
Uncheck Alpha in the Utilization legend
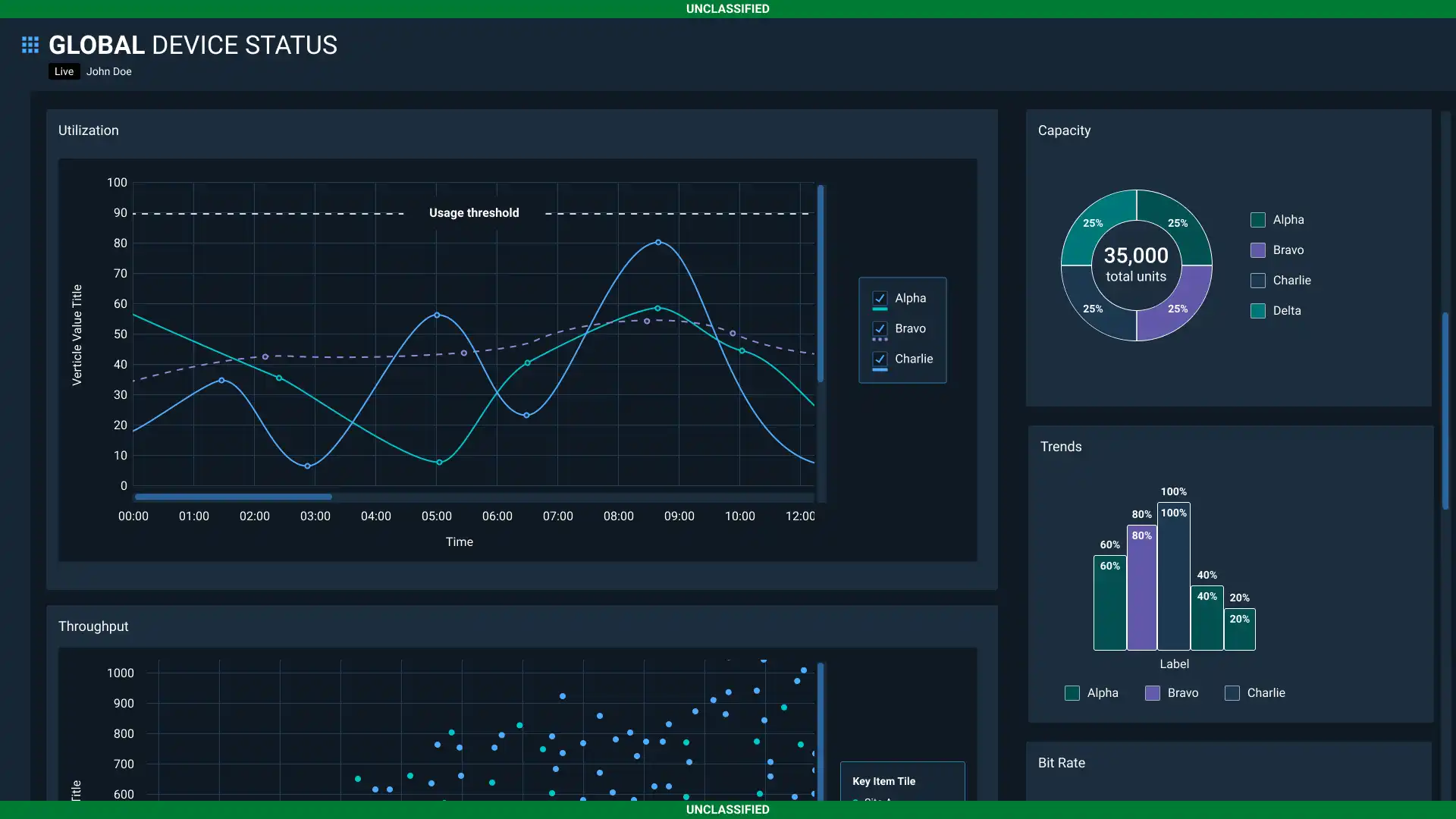(880, 298)
